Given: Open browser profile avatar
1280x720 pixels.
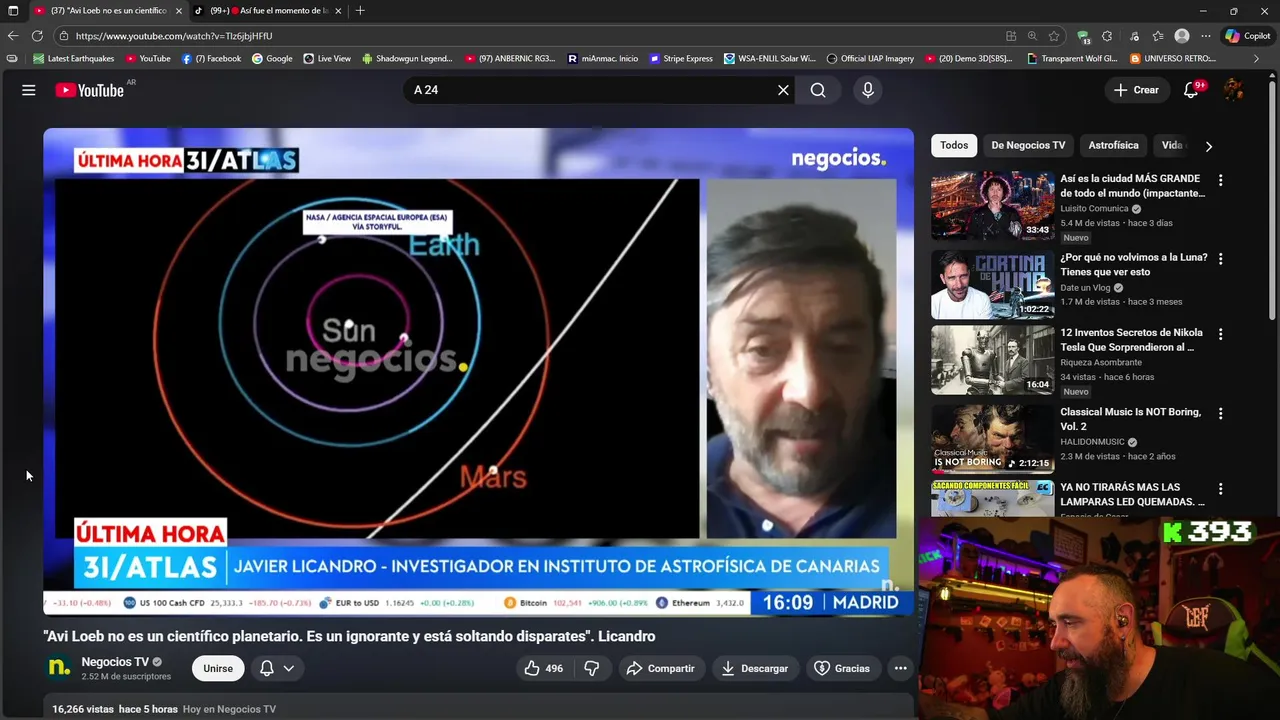Looking at the screenshot, I should (x=1182, y=35).
